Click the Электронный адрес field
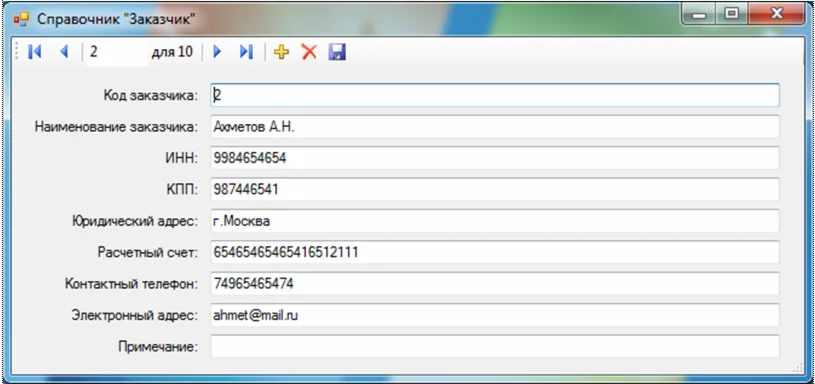 coord(495,315)
